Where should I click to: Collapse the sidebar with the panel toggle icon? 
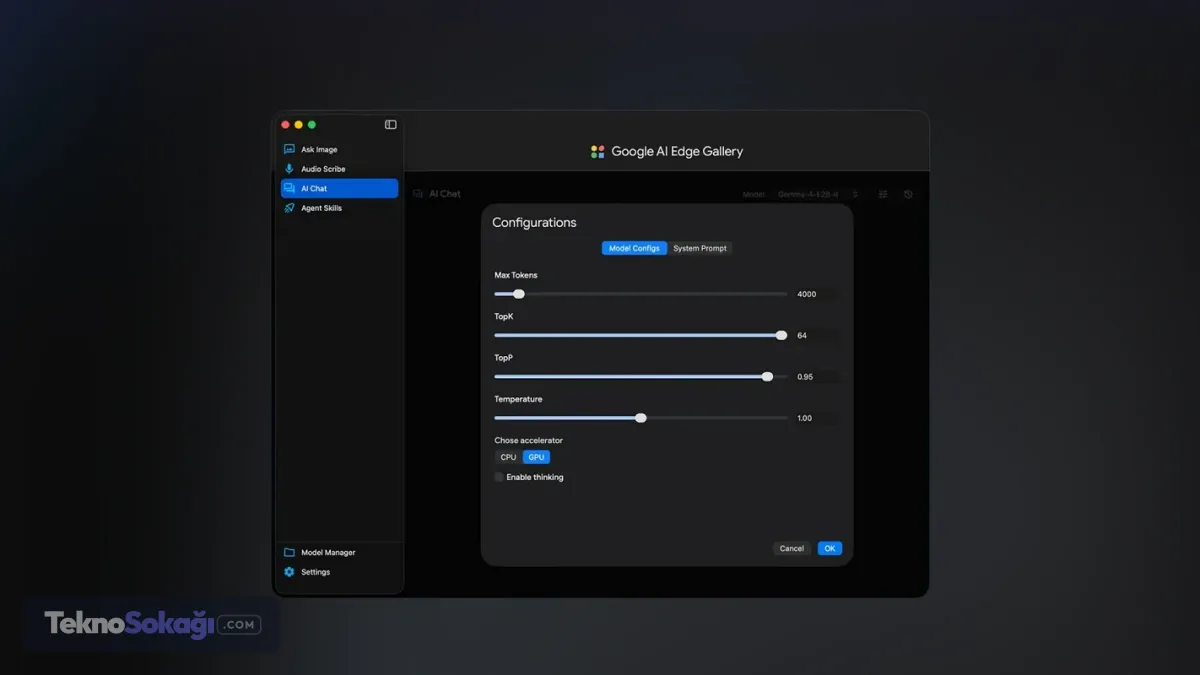coord(390,125)
